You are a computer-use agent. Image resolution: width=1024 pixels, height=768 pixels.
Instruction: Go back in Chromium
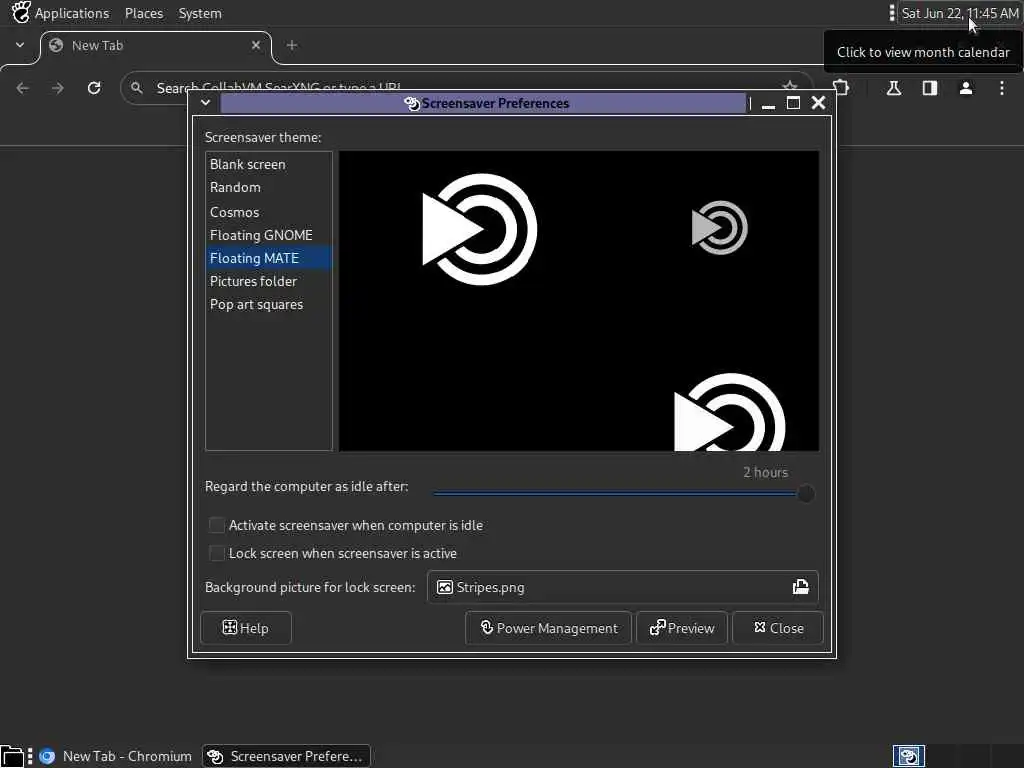coord(23,88)
